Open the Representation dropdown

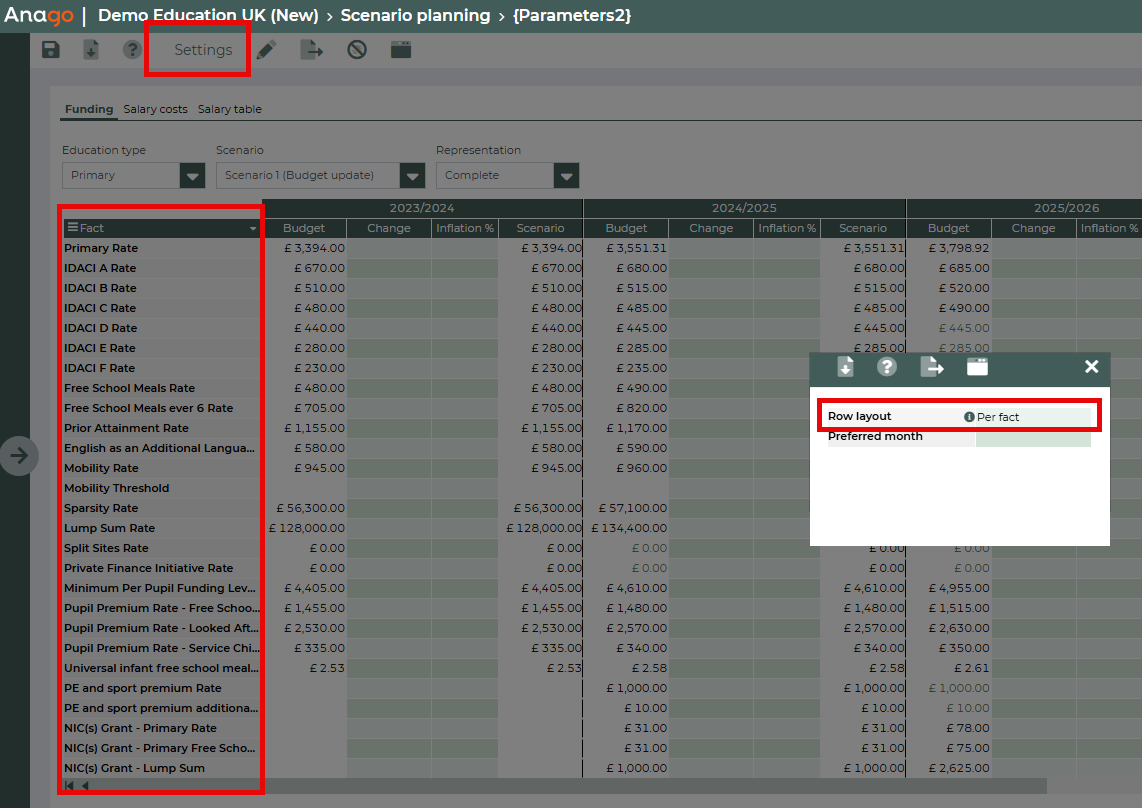[566, 176]
